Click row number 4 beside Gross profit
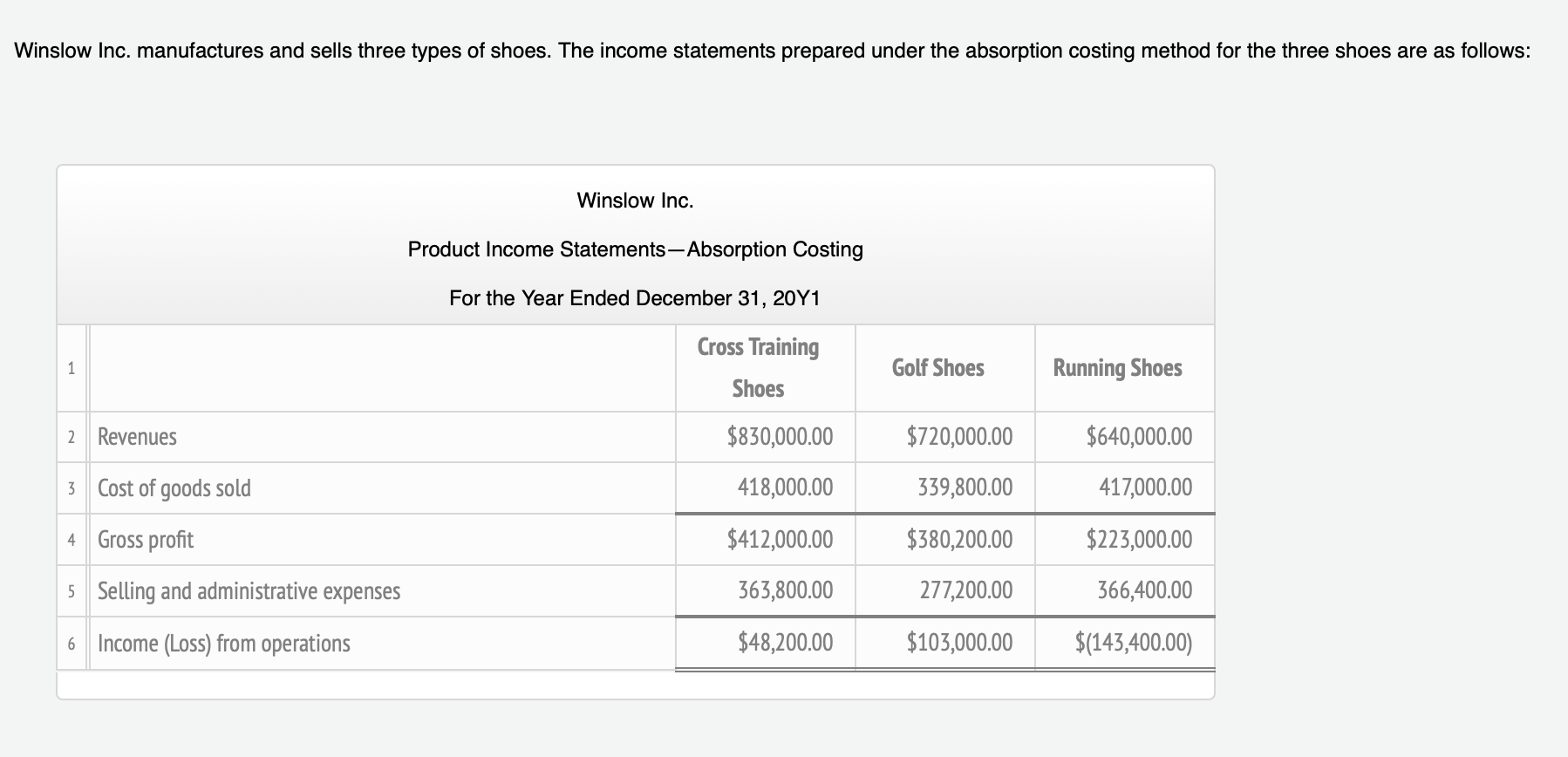Image resolution: width=1568 pixels, height=757 pixels. 72,539
